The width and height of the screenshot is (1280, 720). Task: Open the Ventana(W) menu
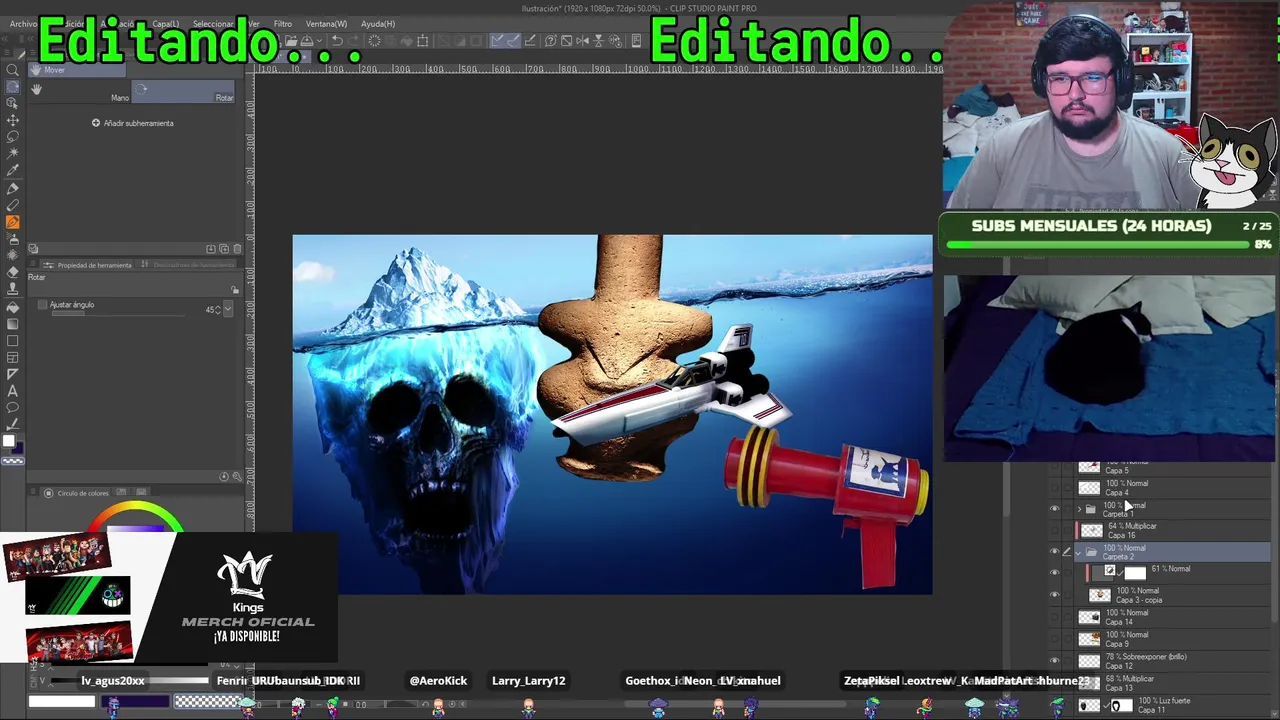point(327,24)
